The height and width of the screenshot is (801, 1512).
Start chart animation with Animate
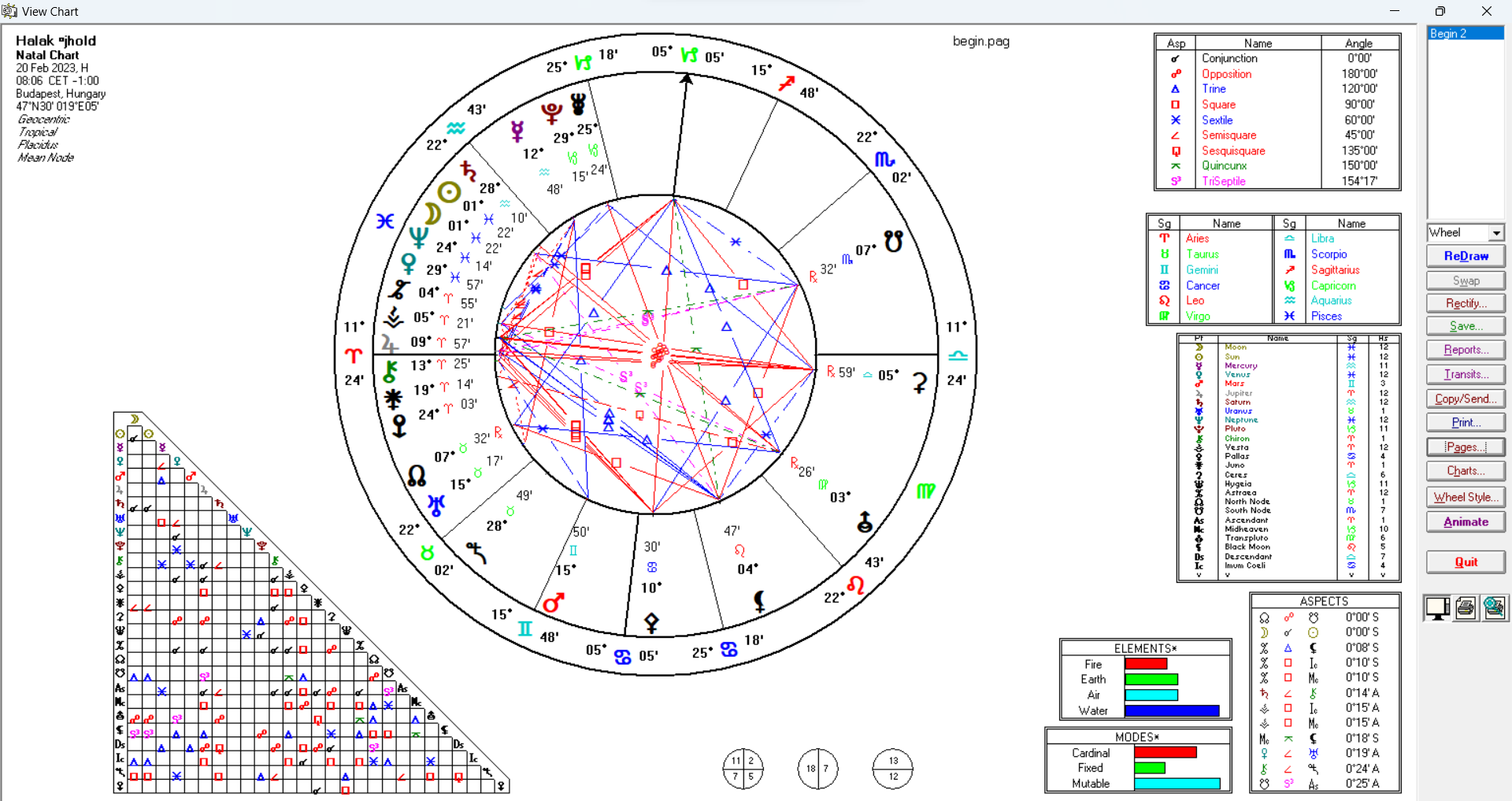coord(1466,522)
